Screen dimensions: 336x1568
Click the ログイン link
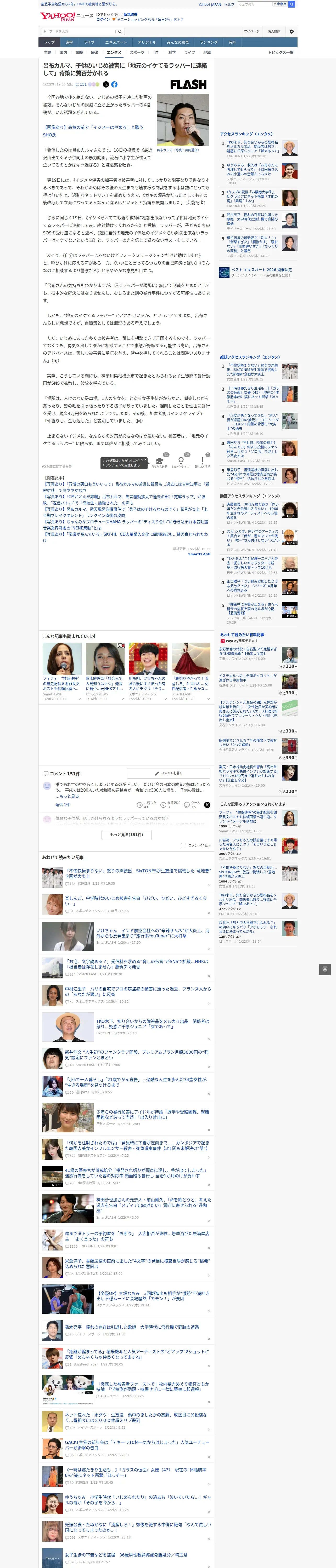(103, 20)
